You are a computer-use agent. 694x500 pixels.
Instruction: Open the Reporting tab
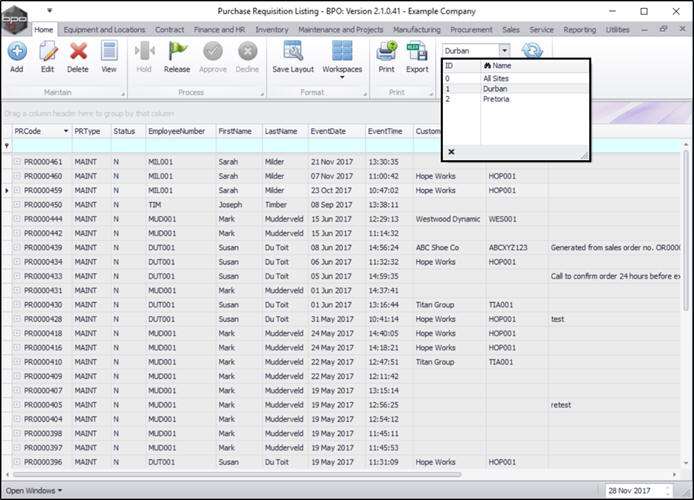(580, 30)
